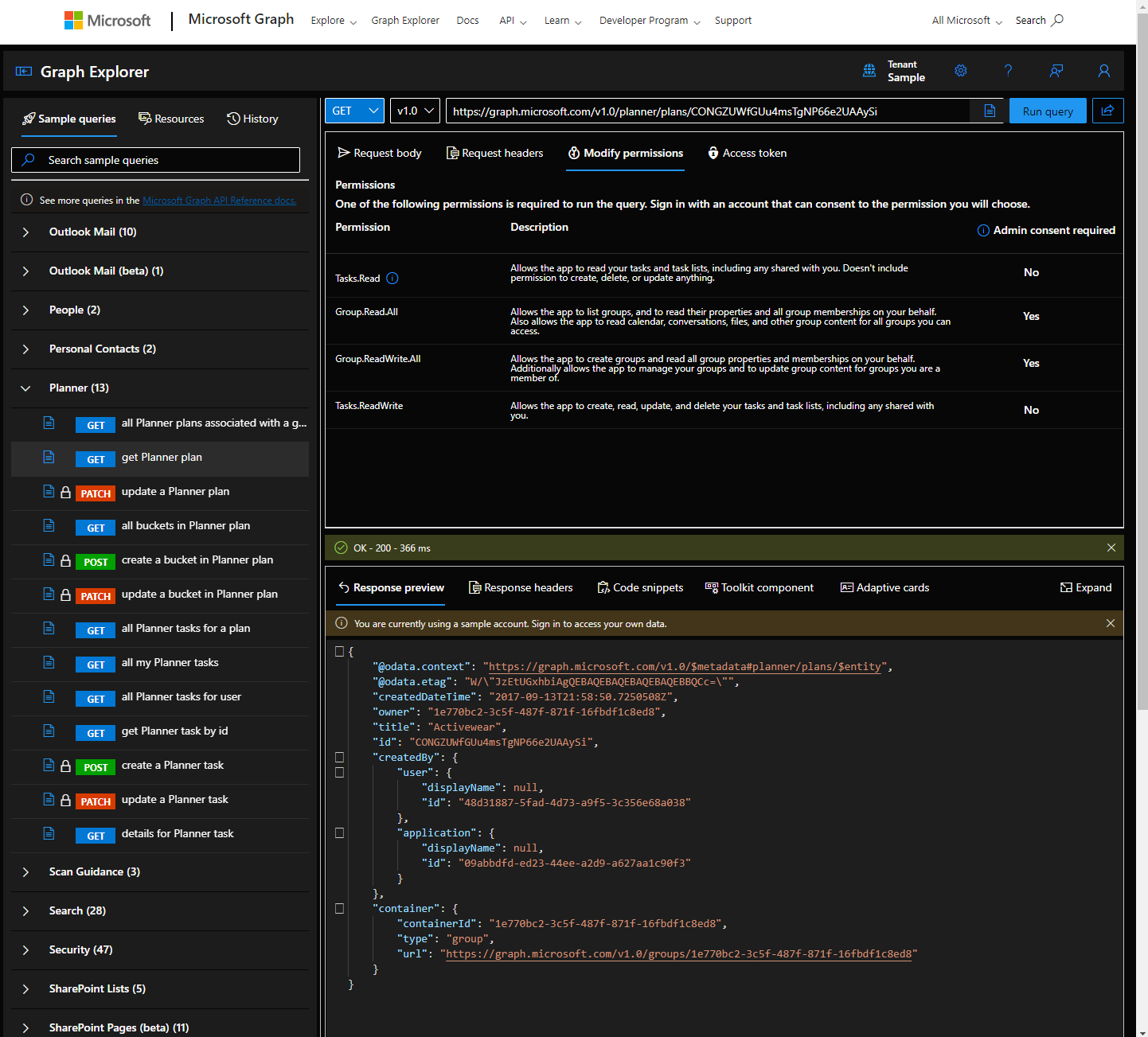The height and width of the screenshot is (1037, 1148).
Task: Toggle the fold box beside application
Action: tap(339, 832)
